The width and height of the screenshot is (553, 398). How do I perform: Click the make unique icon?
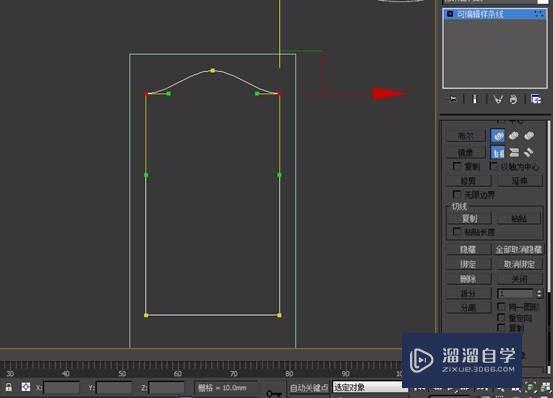click(498, 100)
